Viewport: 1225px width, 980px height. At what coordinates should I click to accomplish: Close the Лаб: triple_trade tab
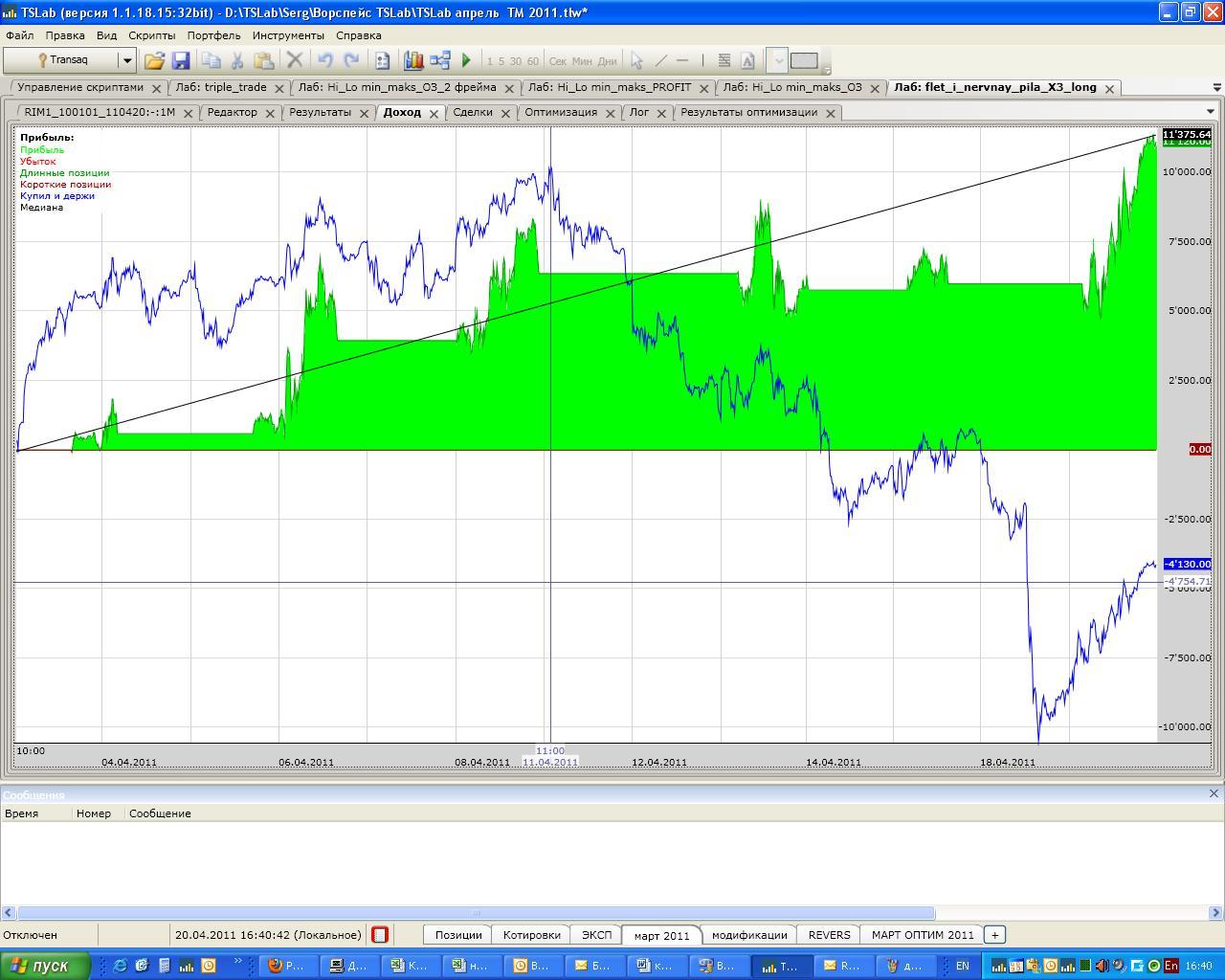coord(279,88)
